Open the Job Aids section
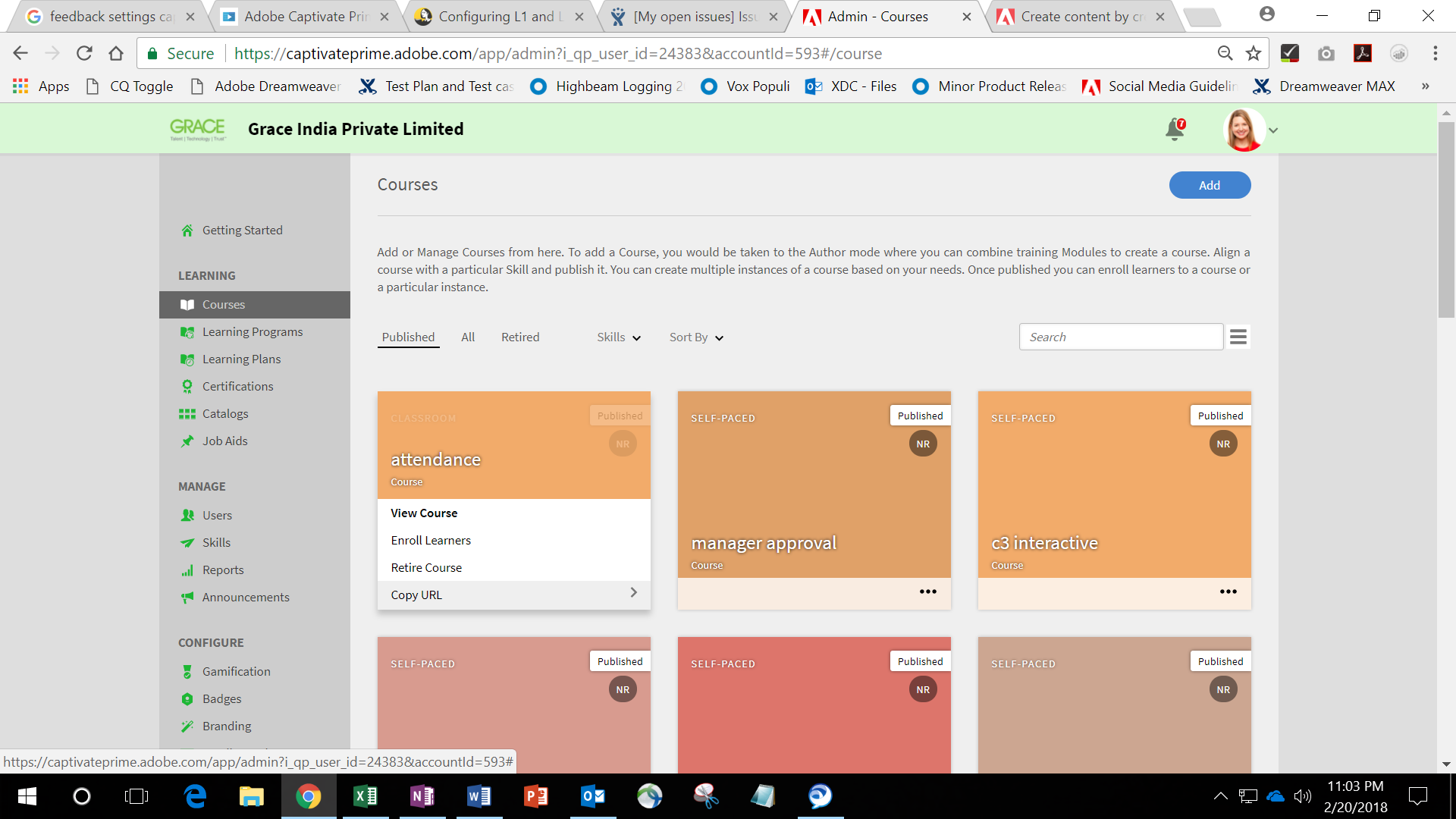 (x=224, y=441)
